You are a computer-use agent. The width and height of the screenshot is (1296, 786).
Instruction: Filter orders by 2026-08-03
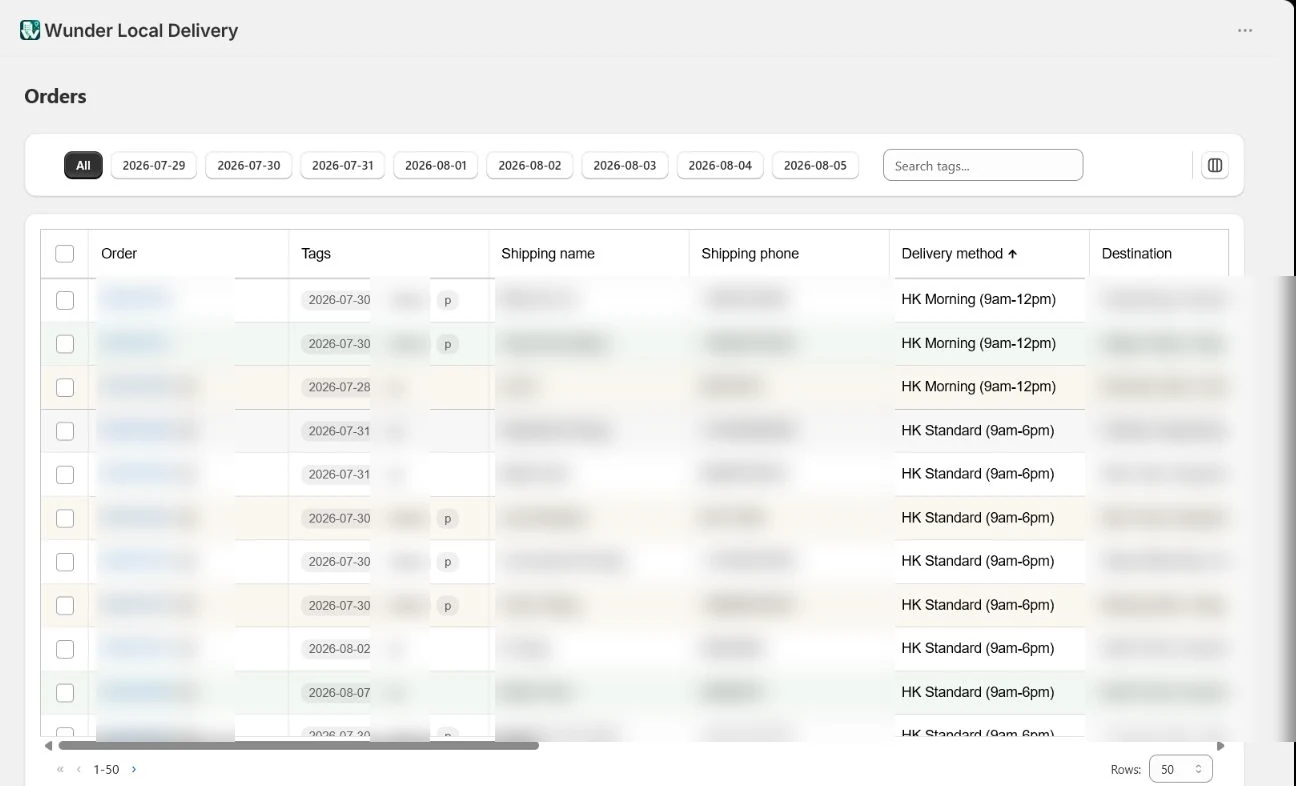pos(625,166)
